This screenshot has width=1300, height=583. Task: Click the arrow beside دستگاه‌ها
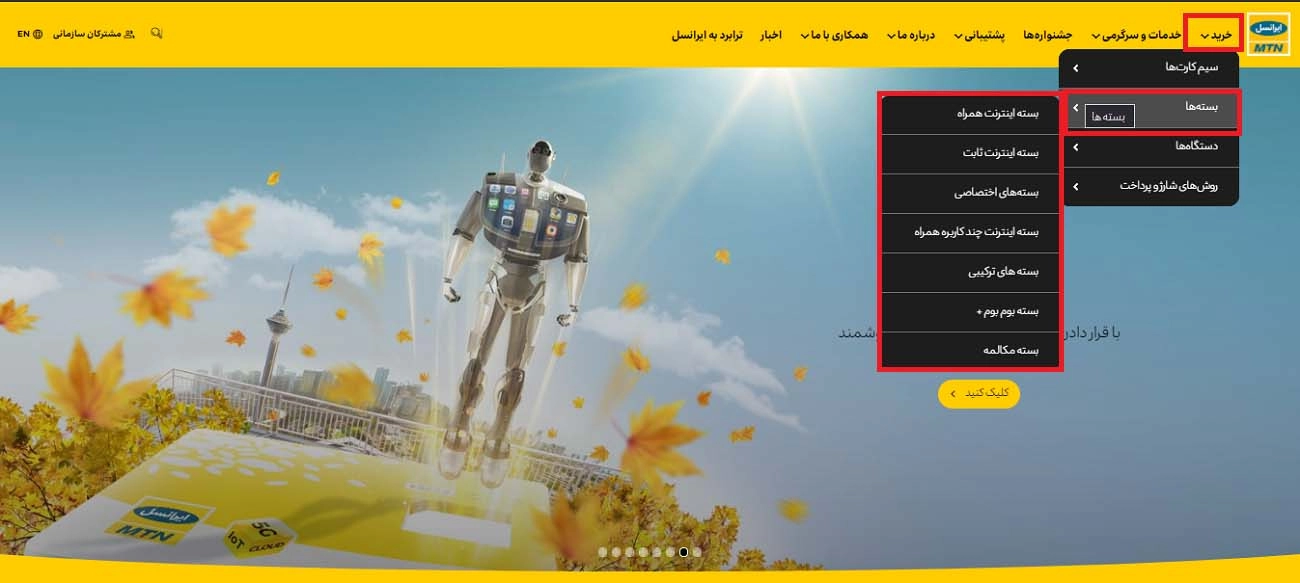tap(1075, 147)
